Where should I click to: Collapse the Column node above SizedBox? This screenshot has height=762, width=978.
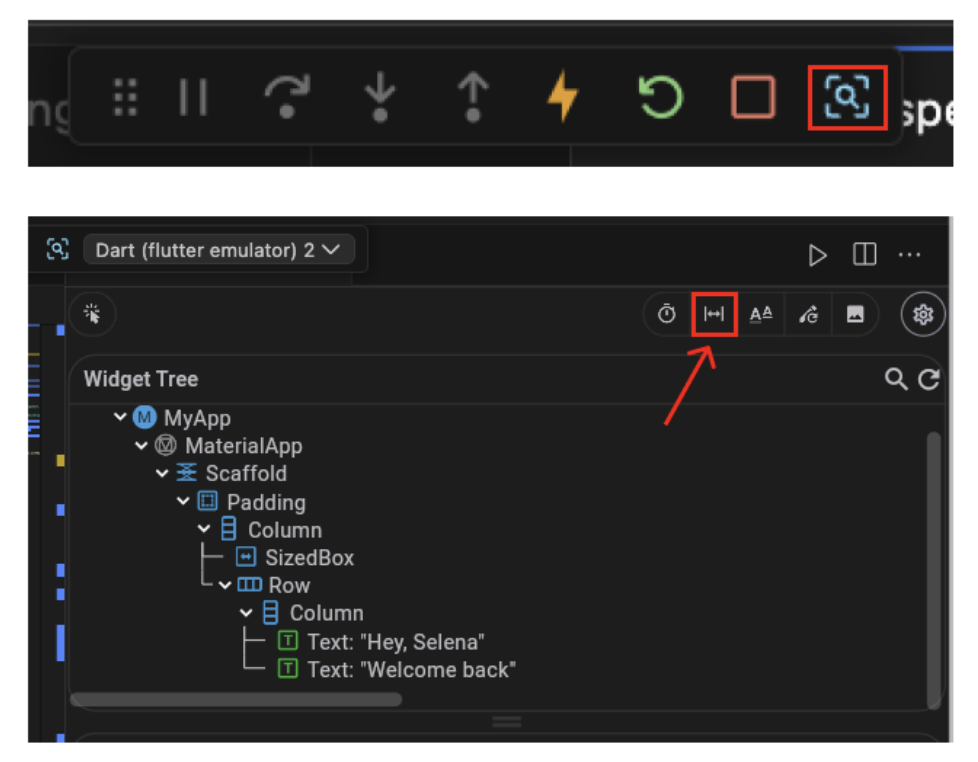pos(204,529)
